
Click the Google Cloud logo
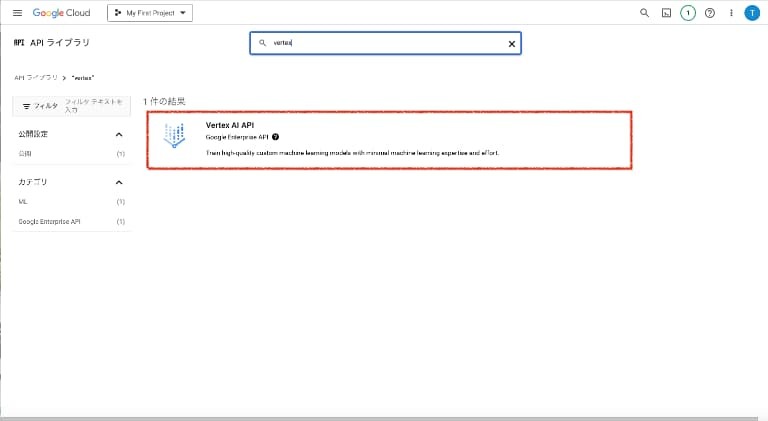coord(61,13)
